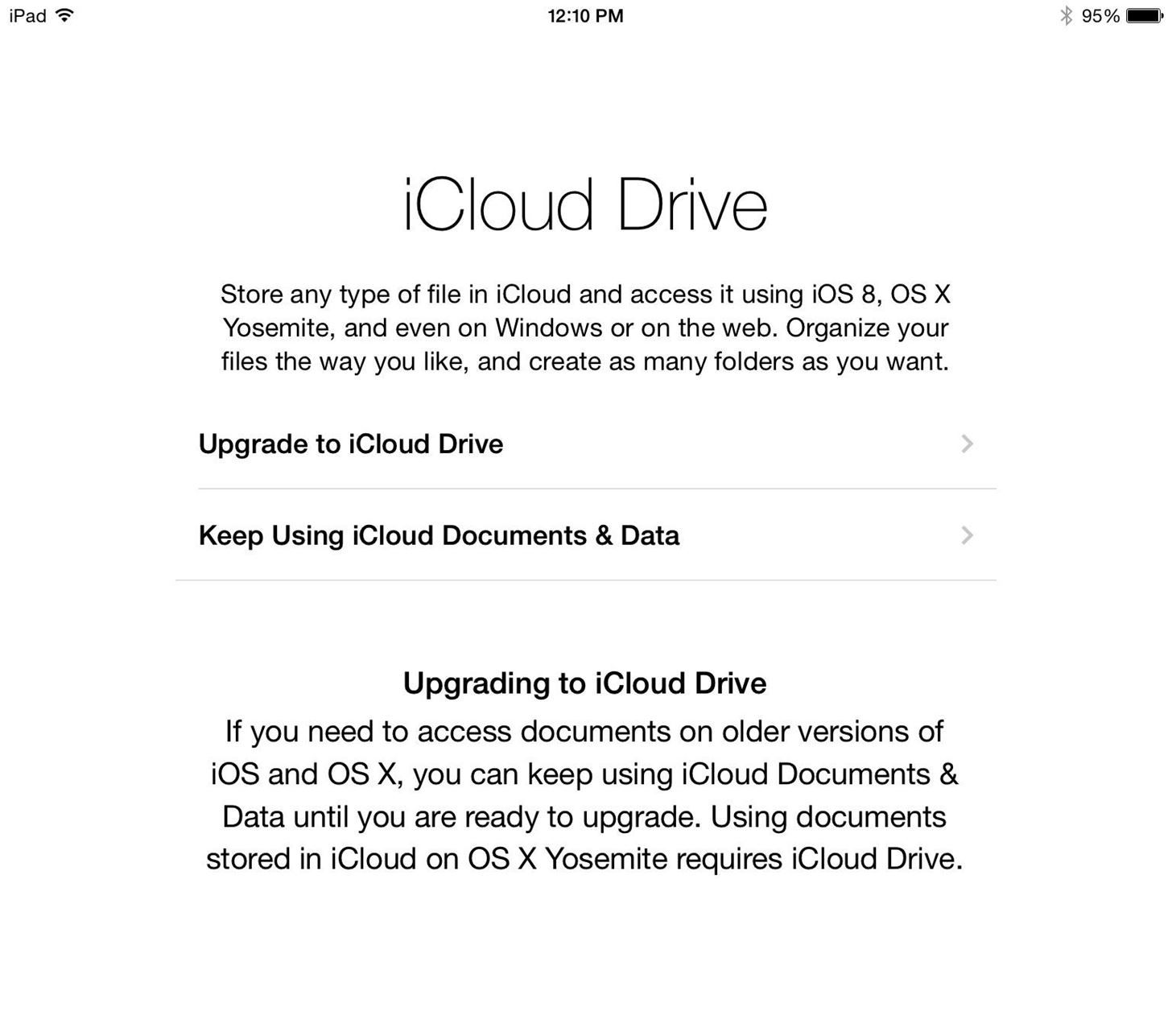Tap the 95% battery percentage text

click(x=1100, y=14)
